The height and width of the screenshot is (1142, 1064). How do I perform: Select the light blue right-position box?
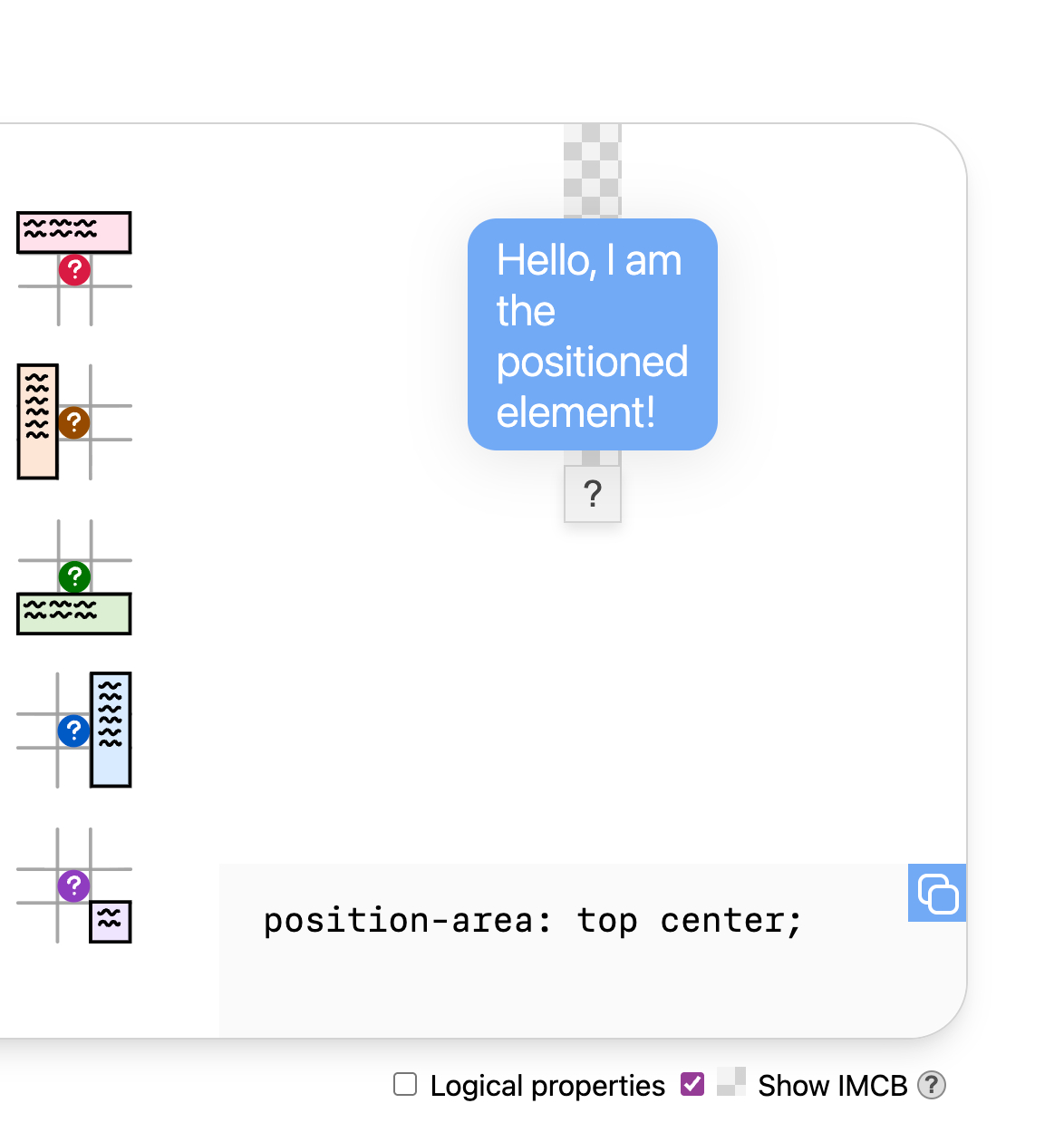click(x=111, y=730)
